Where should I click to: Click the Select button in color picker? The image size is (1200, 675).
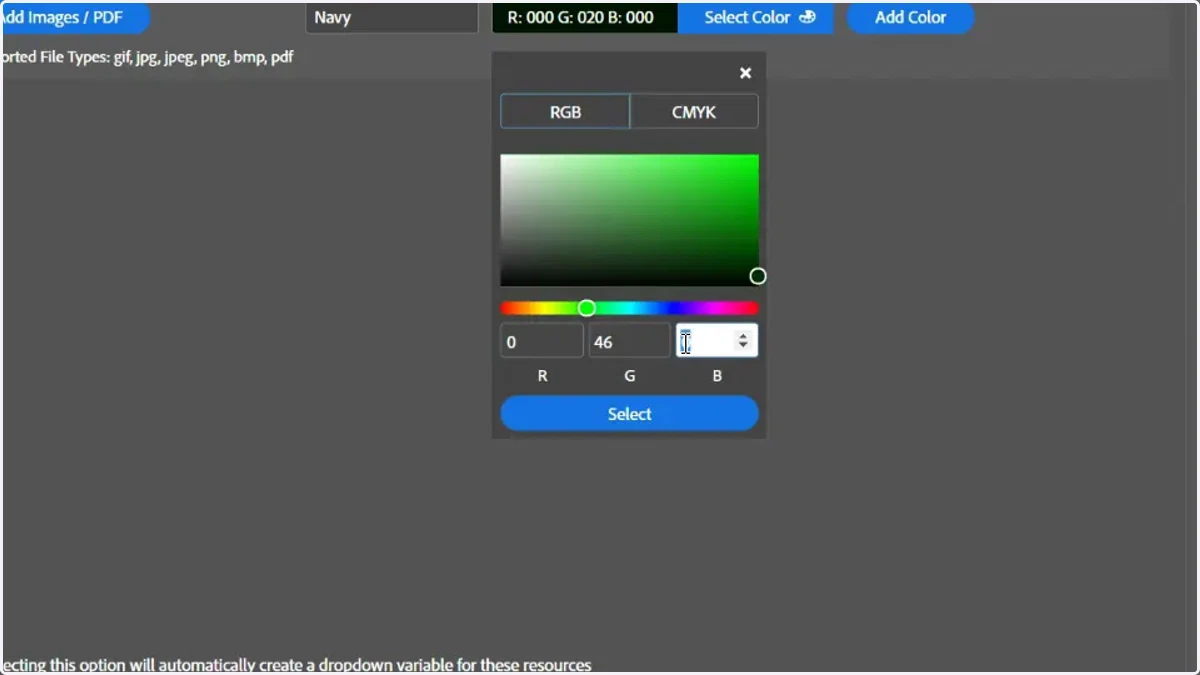(629, 414)
